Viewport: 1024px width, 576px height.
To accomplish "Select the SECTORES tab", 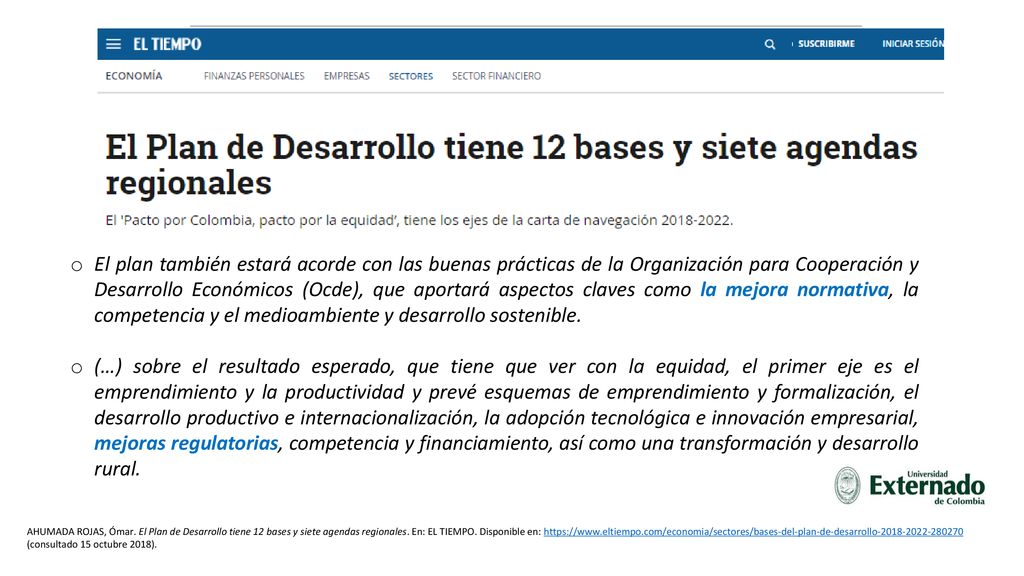I will 411,76.
